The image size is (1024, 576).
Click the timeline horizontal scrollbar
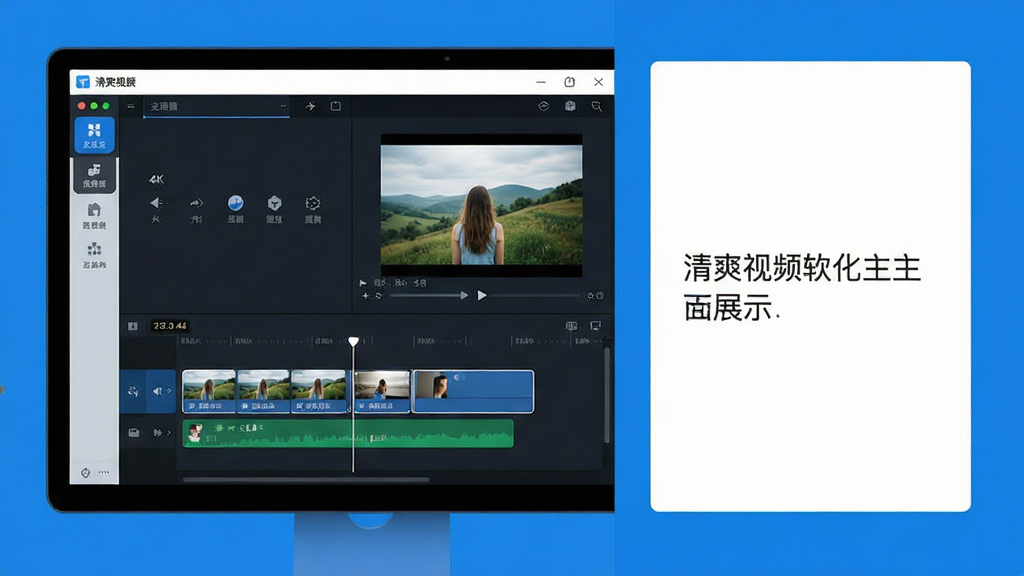pyautogui.click(x=306, y=480)
